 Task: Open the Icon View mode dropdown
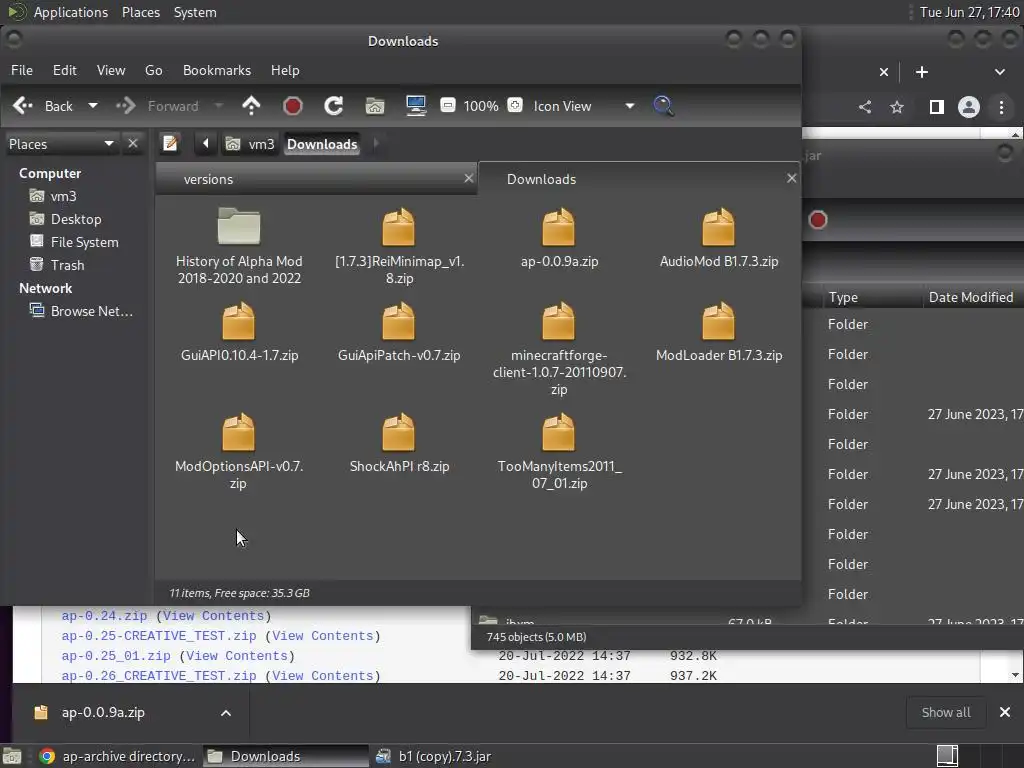[x=583, y=106]
